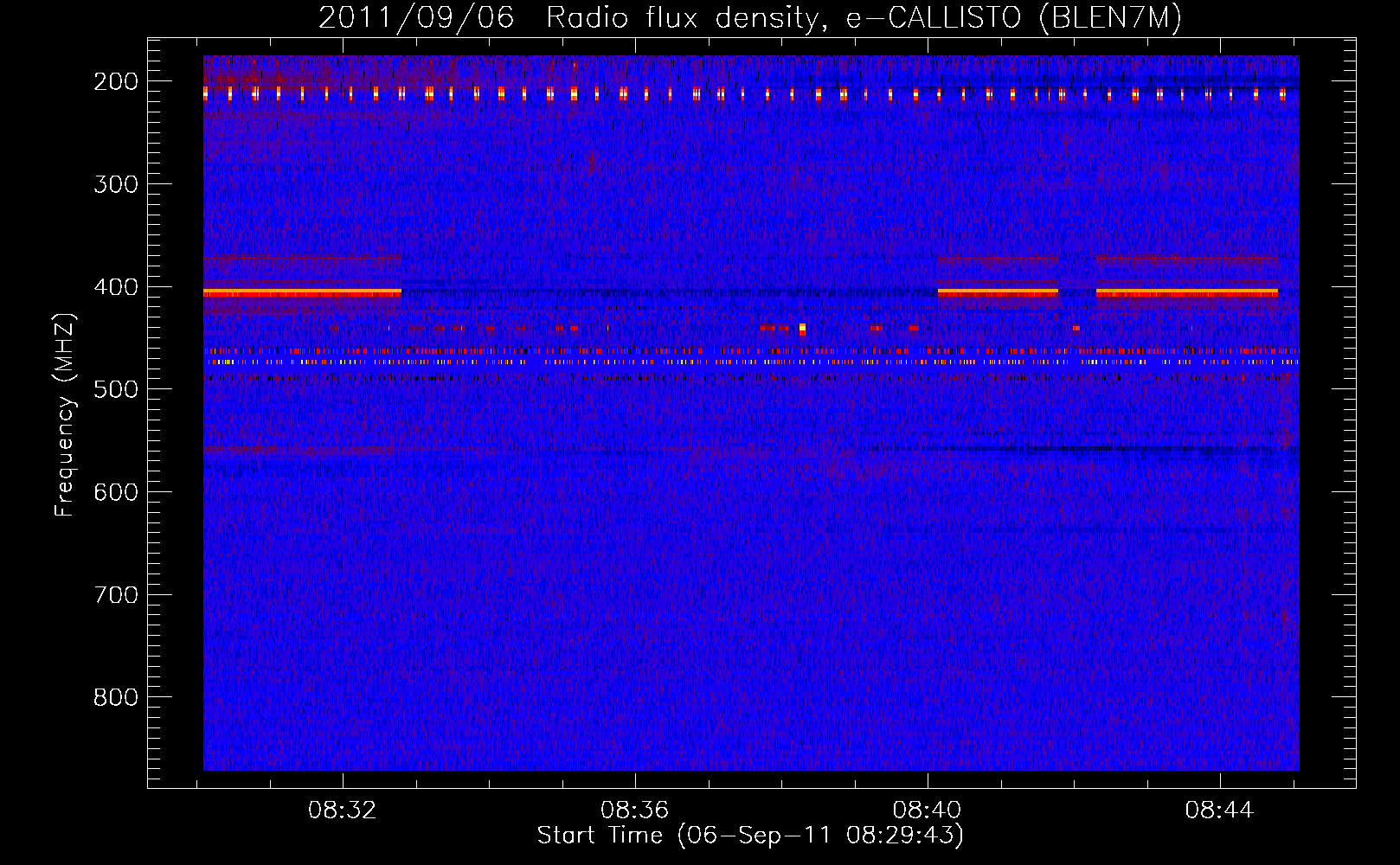Image resolution: width=1400 pixels, height=865 pixels.
Task: Click the 400 frequency tick label
Action: 116,287
